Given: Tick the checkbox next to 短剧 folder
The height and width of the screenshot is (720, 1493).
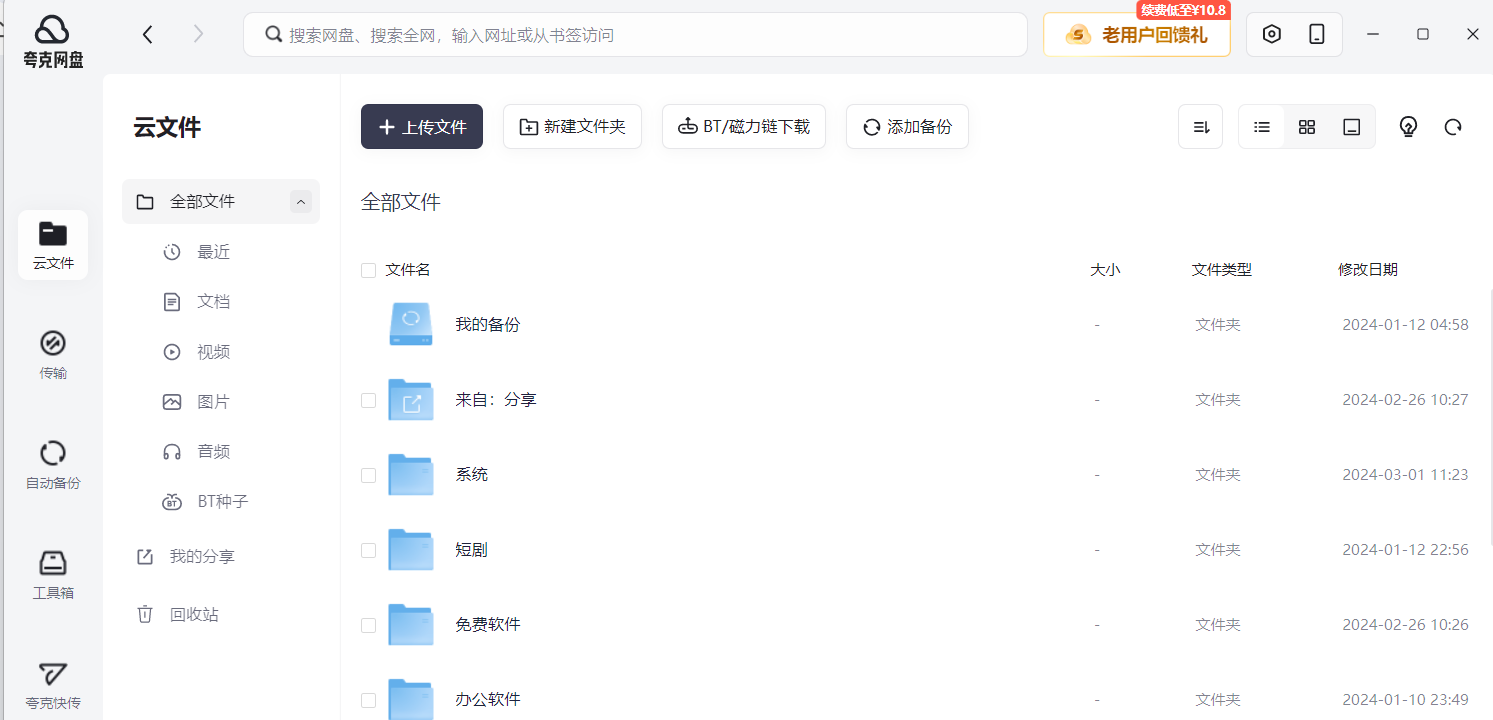Looking at the screenshot, I should tap(368, 550).
